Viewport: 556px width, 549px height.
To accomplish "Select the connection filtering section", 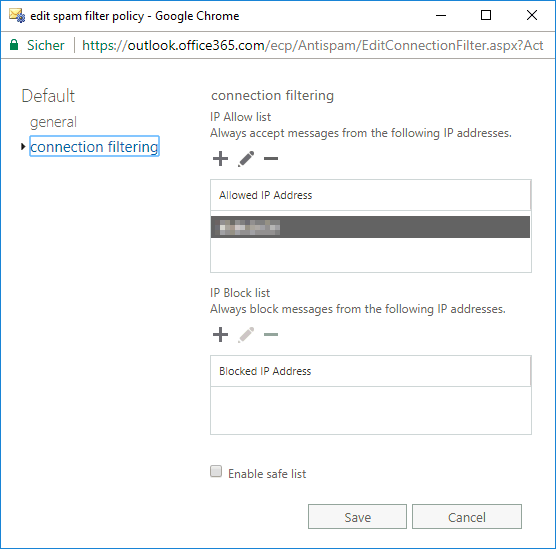I will pyautogui.click(x=94, y=146).
